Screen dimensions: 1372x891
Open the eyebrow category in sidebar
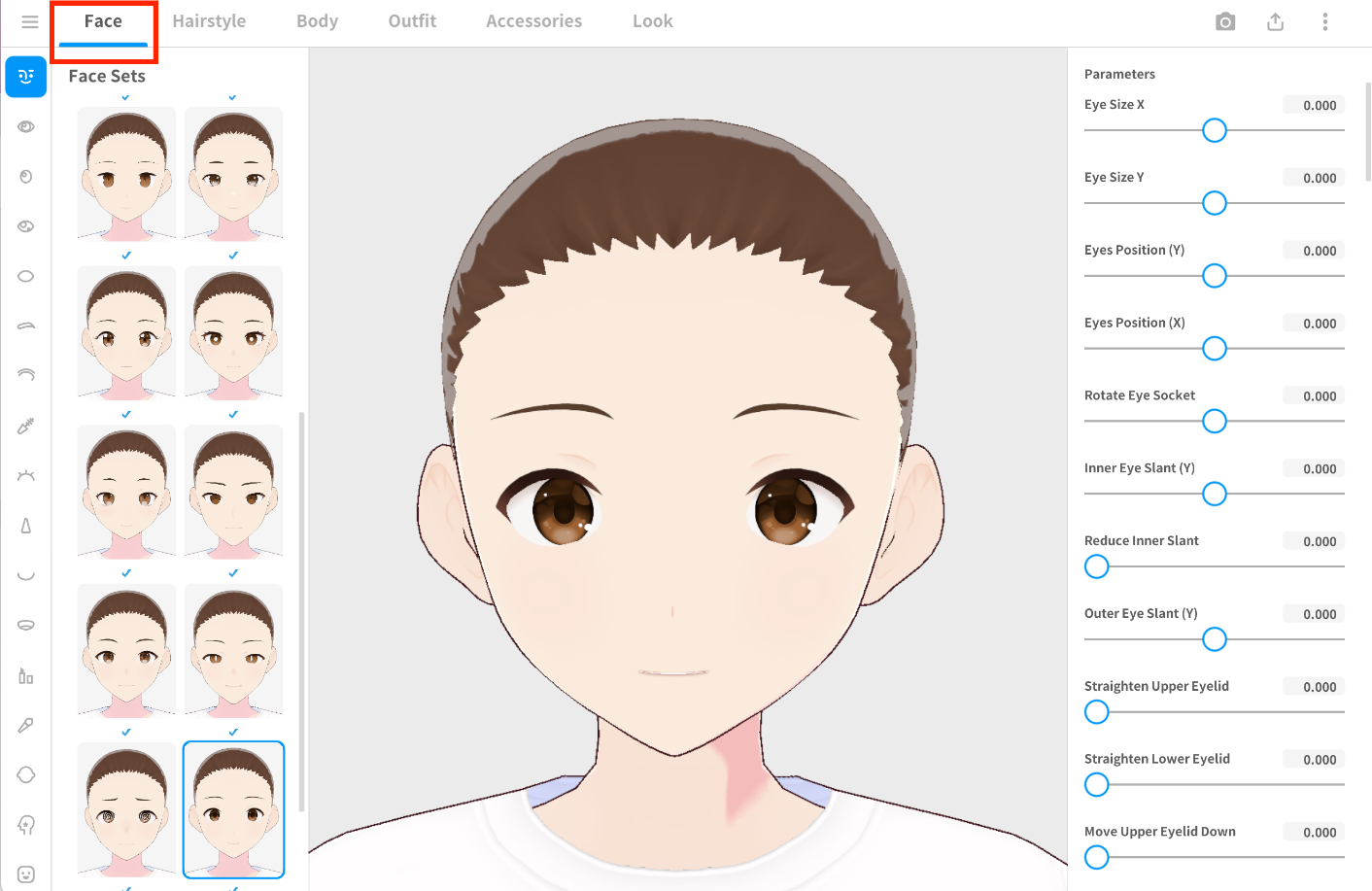click(x=26, y=326)
